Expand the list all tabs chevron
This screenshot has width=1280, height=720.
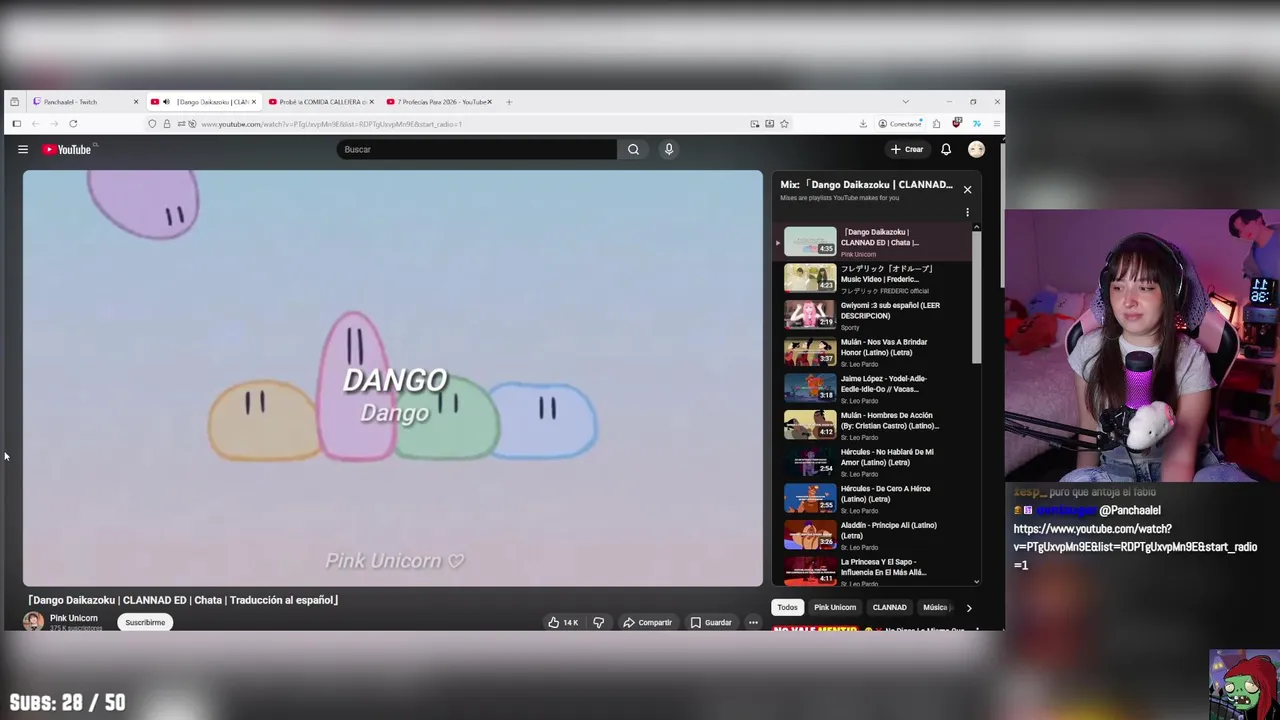905,102
